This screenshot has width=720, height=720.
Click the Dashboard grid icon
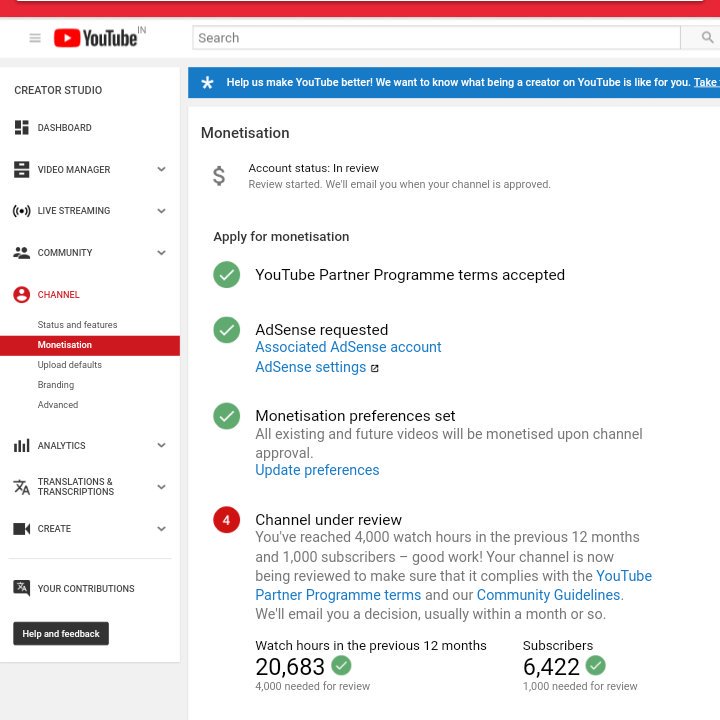tap(21, 127)
